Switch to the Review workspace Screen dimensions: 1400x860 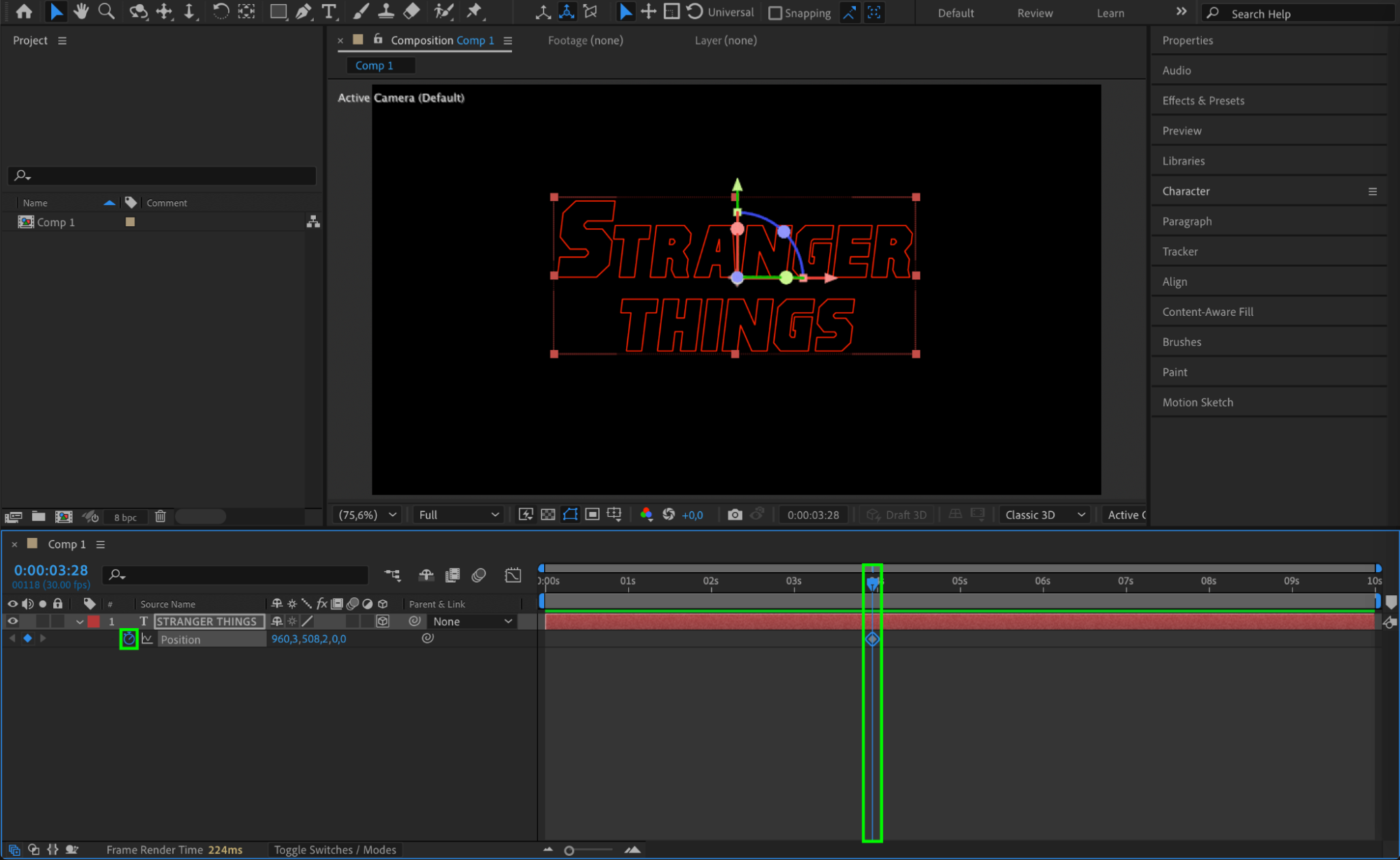[x=1034, y=13]
